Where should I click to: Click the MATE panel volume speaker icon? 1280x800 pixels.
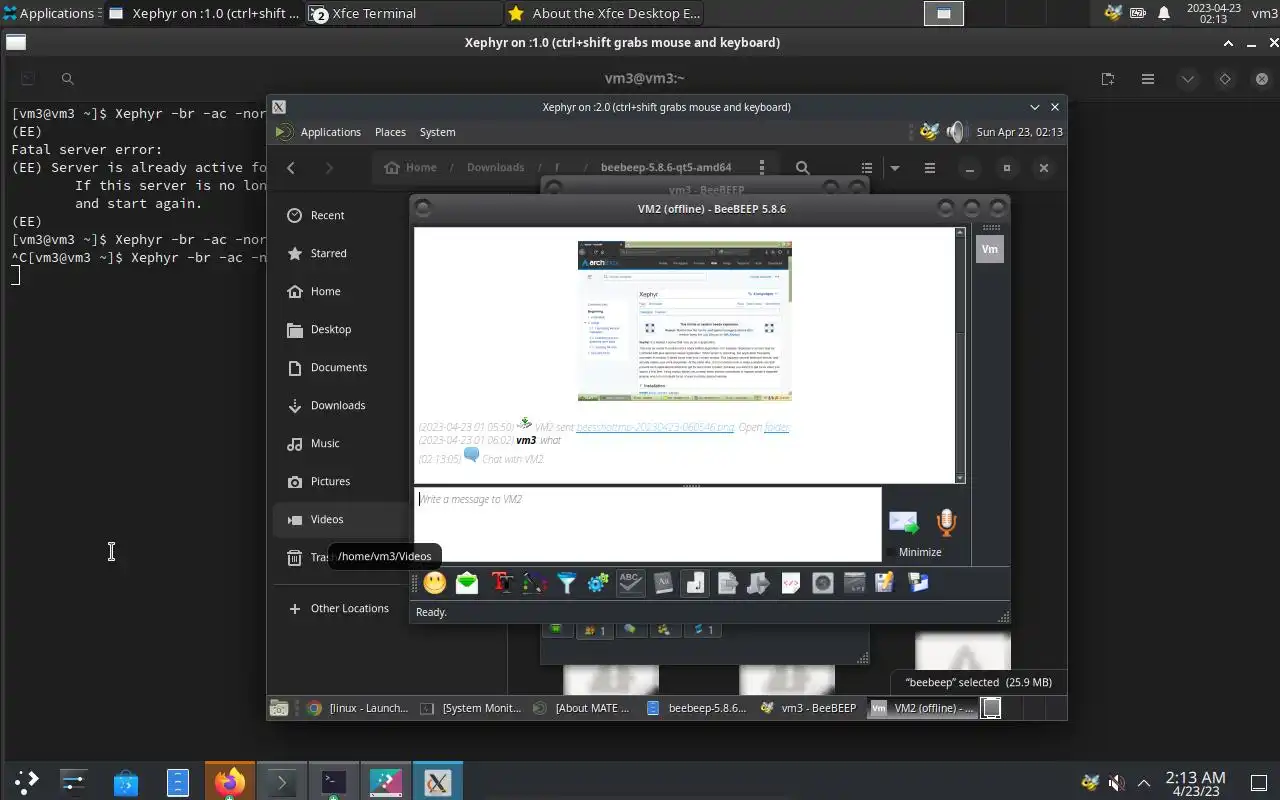tap(956, 132)
